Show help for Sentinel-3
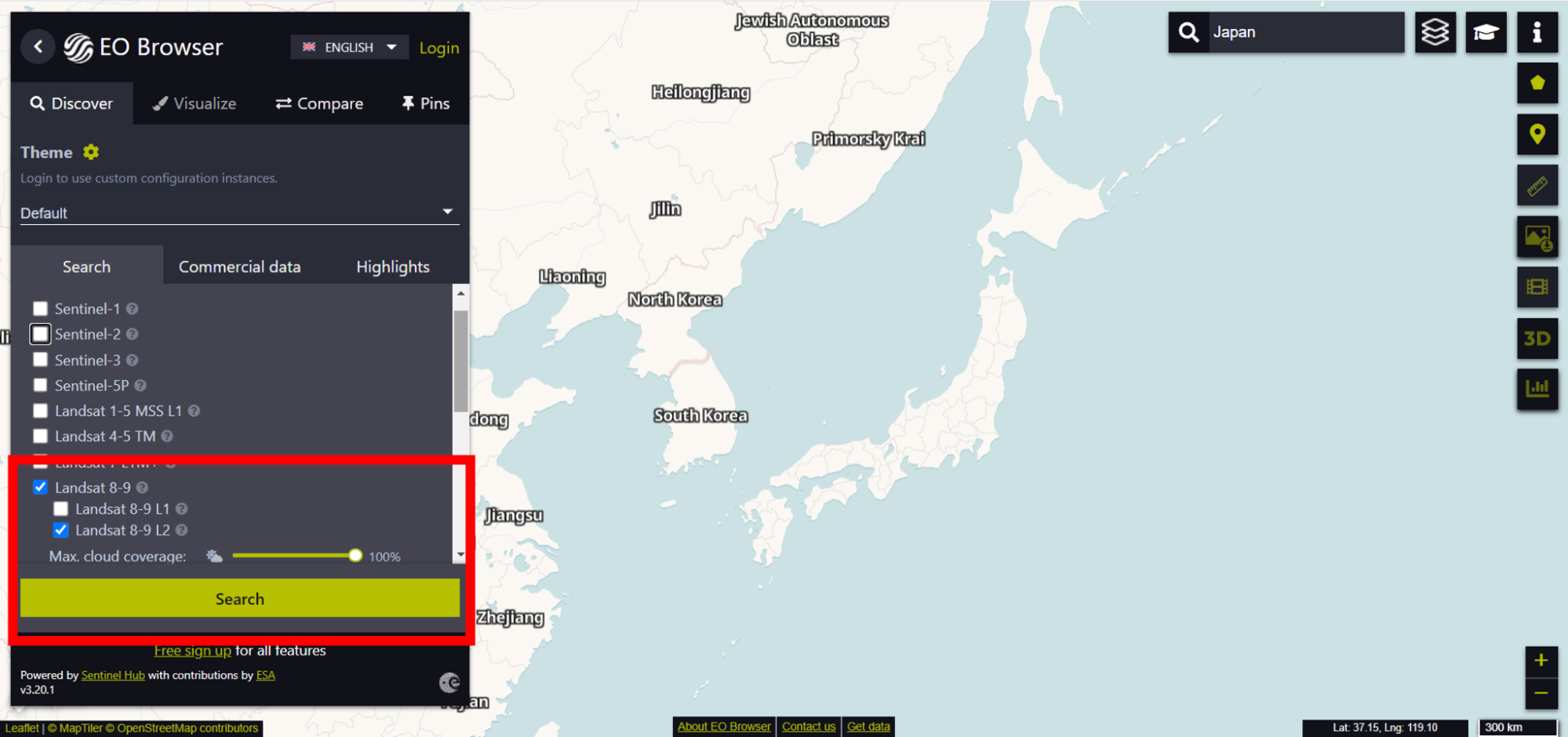The height and width of the screenshot is (737, 1568). tap(133, 360)
